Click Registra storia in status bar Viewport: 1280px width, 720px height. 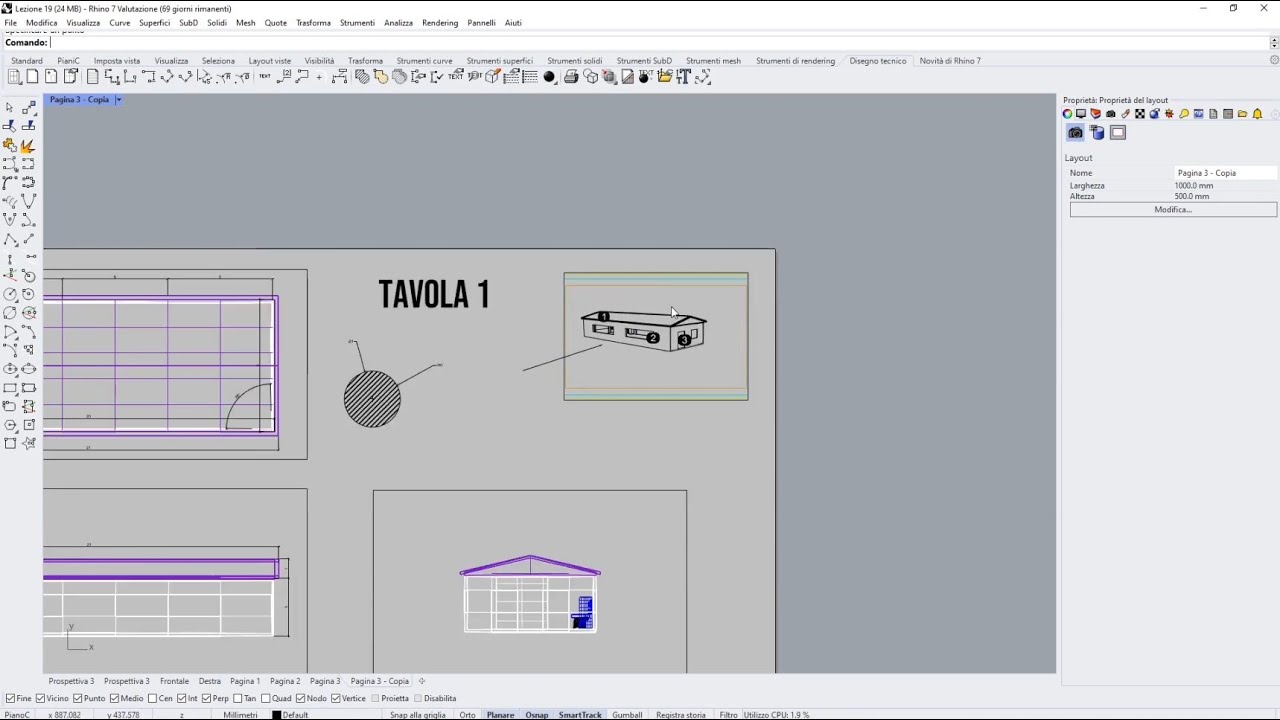point(681,715)
